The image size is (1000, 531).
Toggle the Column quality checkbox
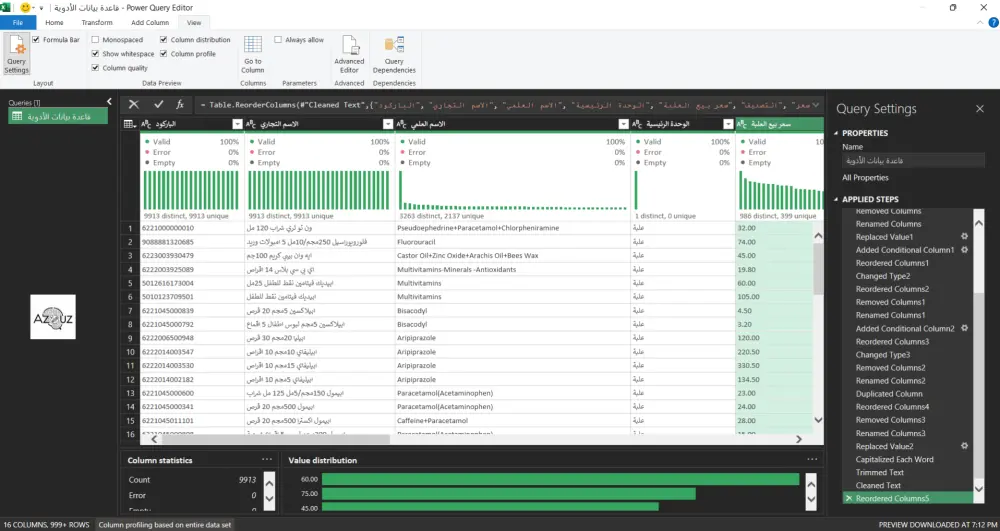pos(95,68)
